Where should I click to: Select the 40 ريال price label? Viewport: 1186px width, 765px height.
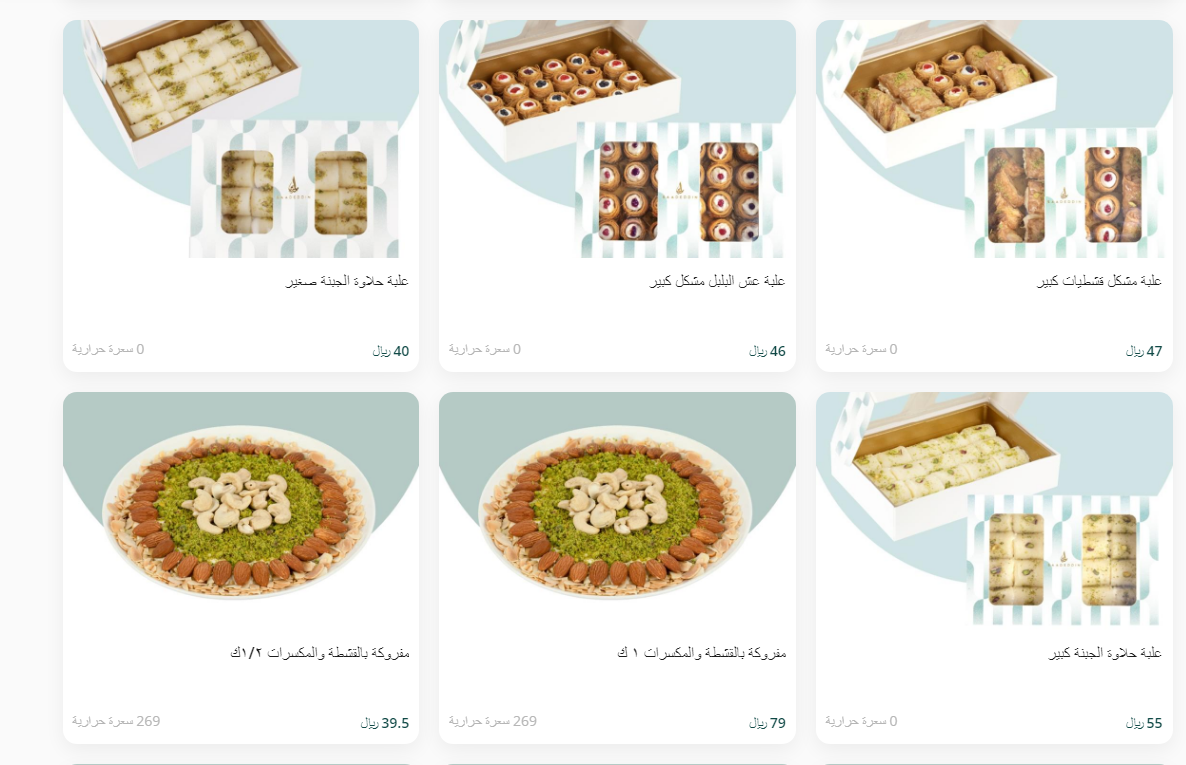390,351
